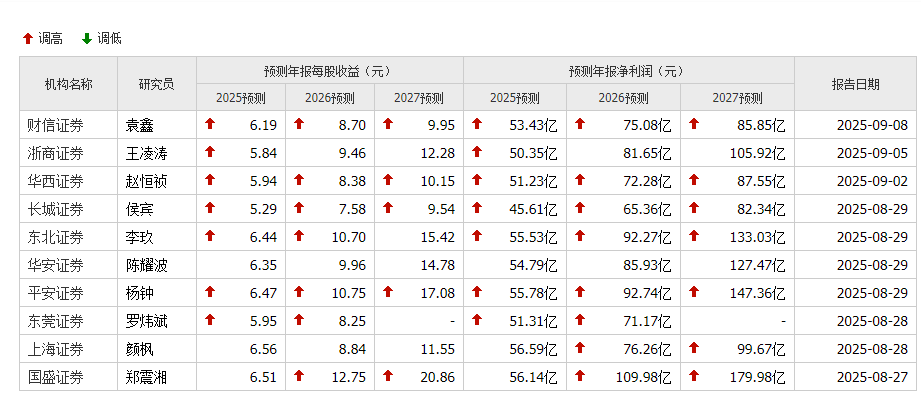The height and width of the screenshot is (413, 921).
Task: Click red arrow beside 平安证券 17.08
Action: pyautogui.click(x=388, y=292)
